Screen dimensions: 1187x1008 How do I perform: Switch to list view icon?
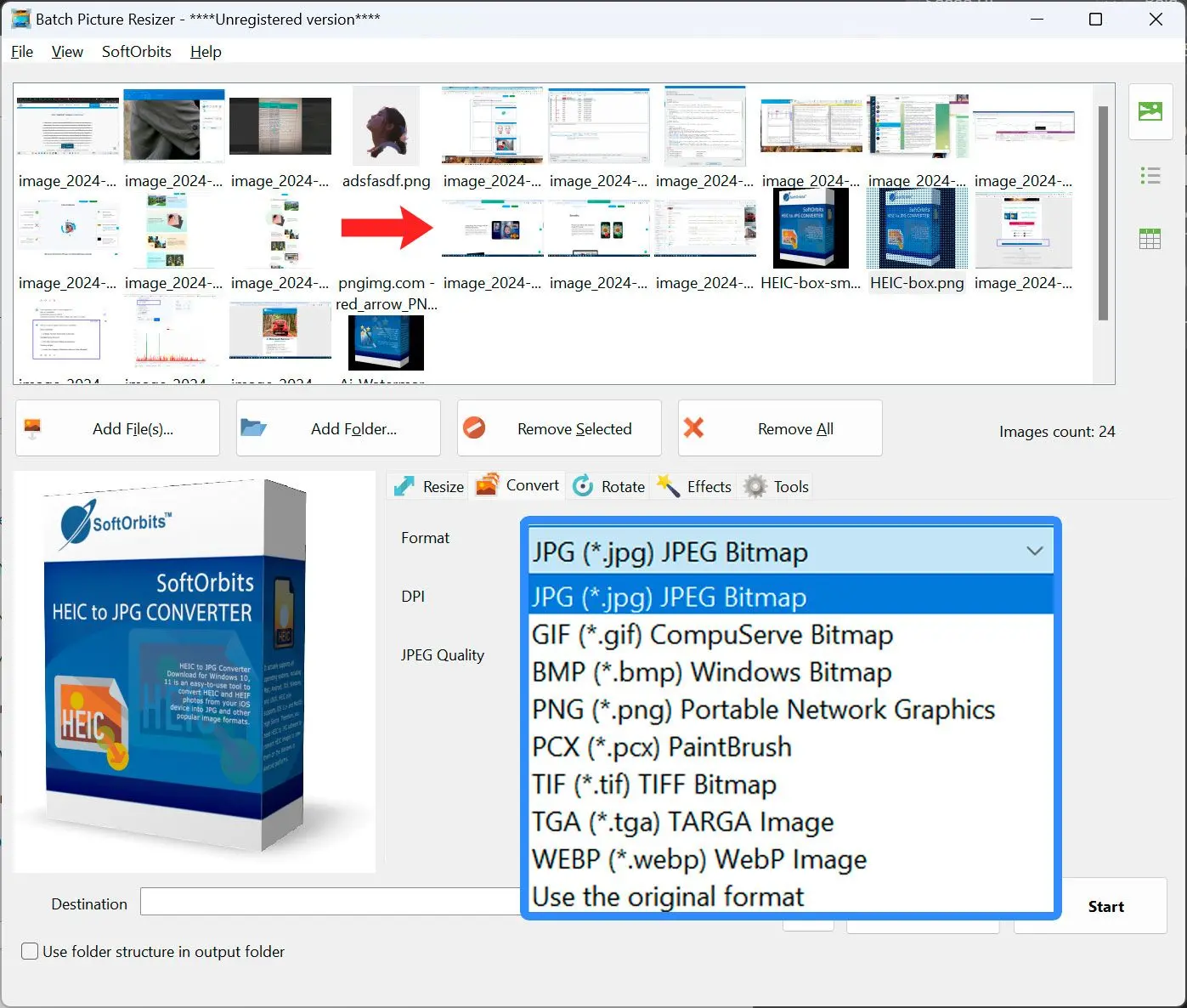pos(1150,176)
